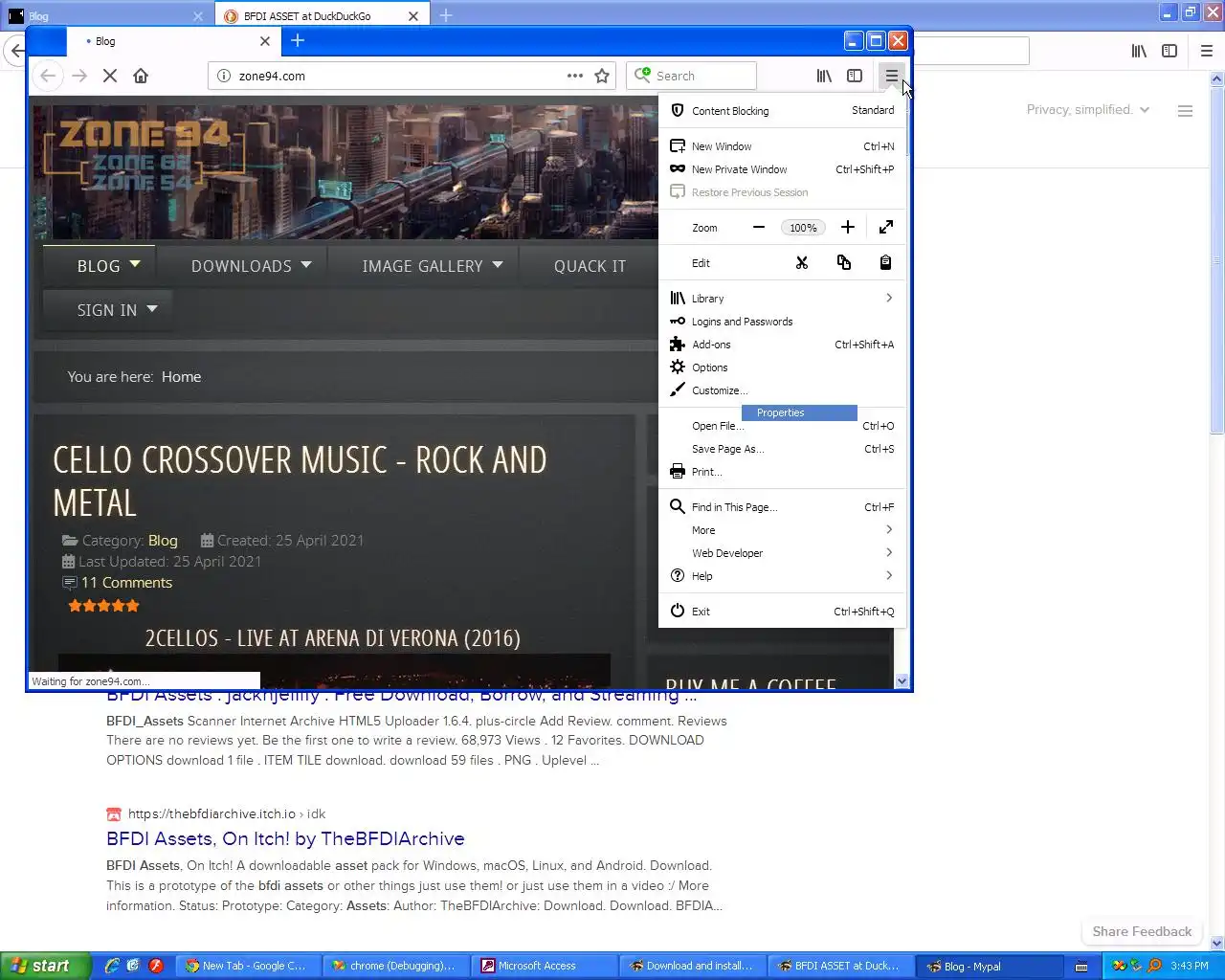Open the DuckDuckGo page hamburger menu
Viewport: 1225px width, 980px height.
tap(1185, 111)
